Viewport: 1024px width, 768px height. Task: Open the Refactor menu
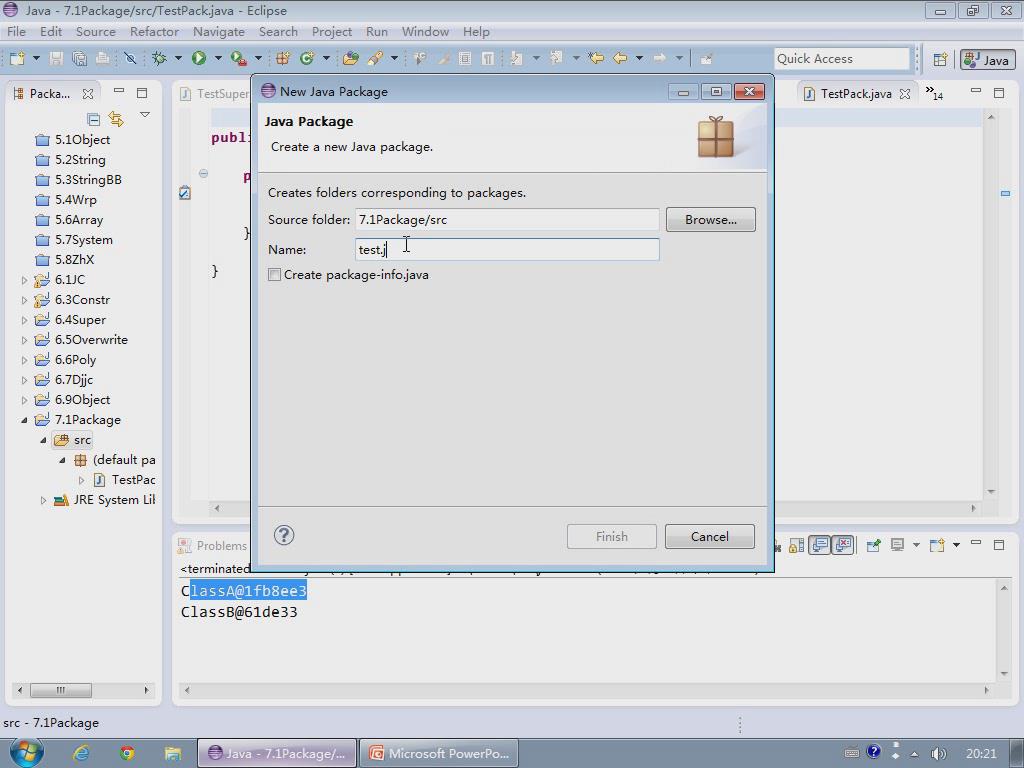154,31
